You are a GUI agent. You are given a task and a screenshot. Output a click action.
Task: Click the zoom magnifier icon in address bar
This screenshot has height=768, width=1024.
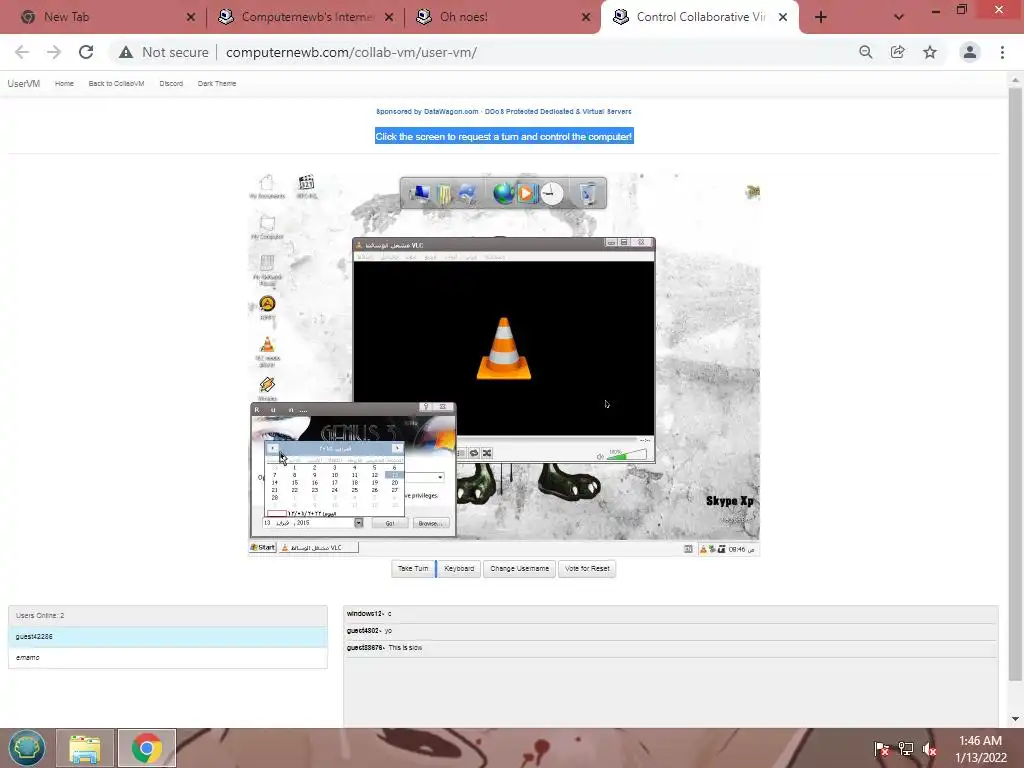click(x=866, y=52)
